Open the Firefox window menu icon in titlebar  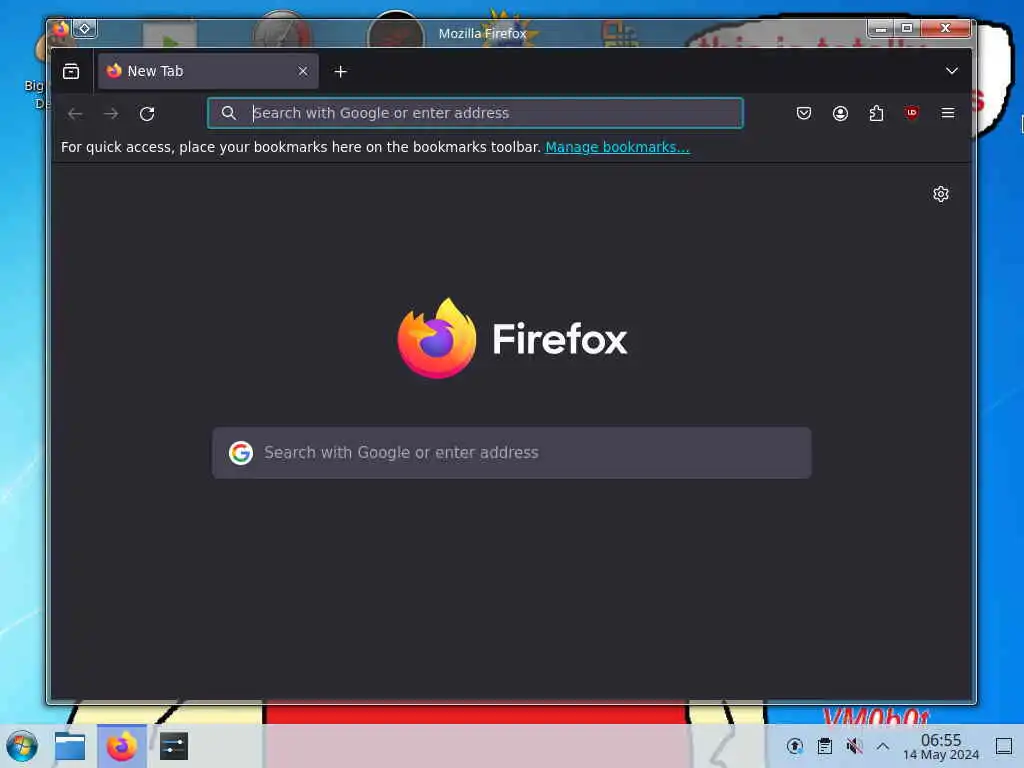61,29
